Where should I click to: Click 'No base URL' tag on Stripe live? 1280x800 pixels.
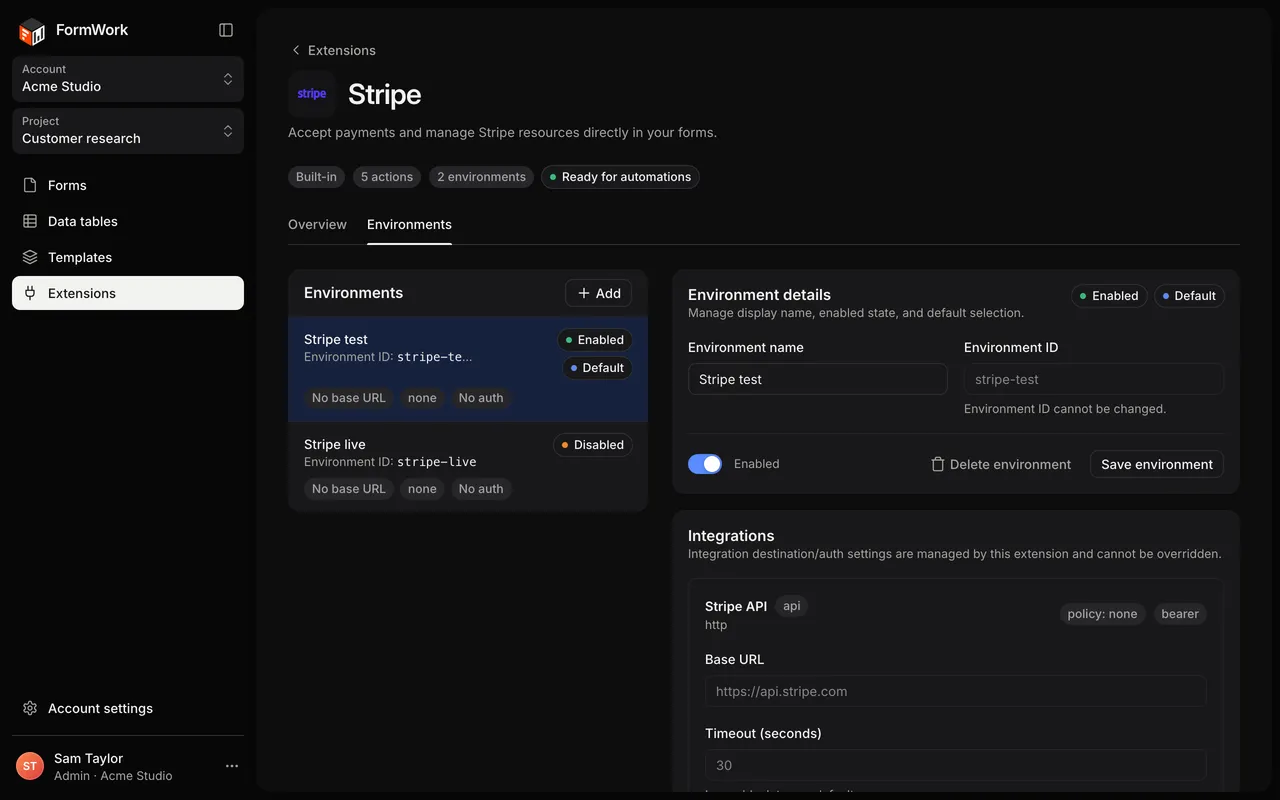coord(348,489)
